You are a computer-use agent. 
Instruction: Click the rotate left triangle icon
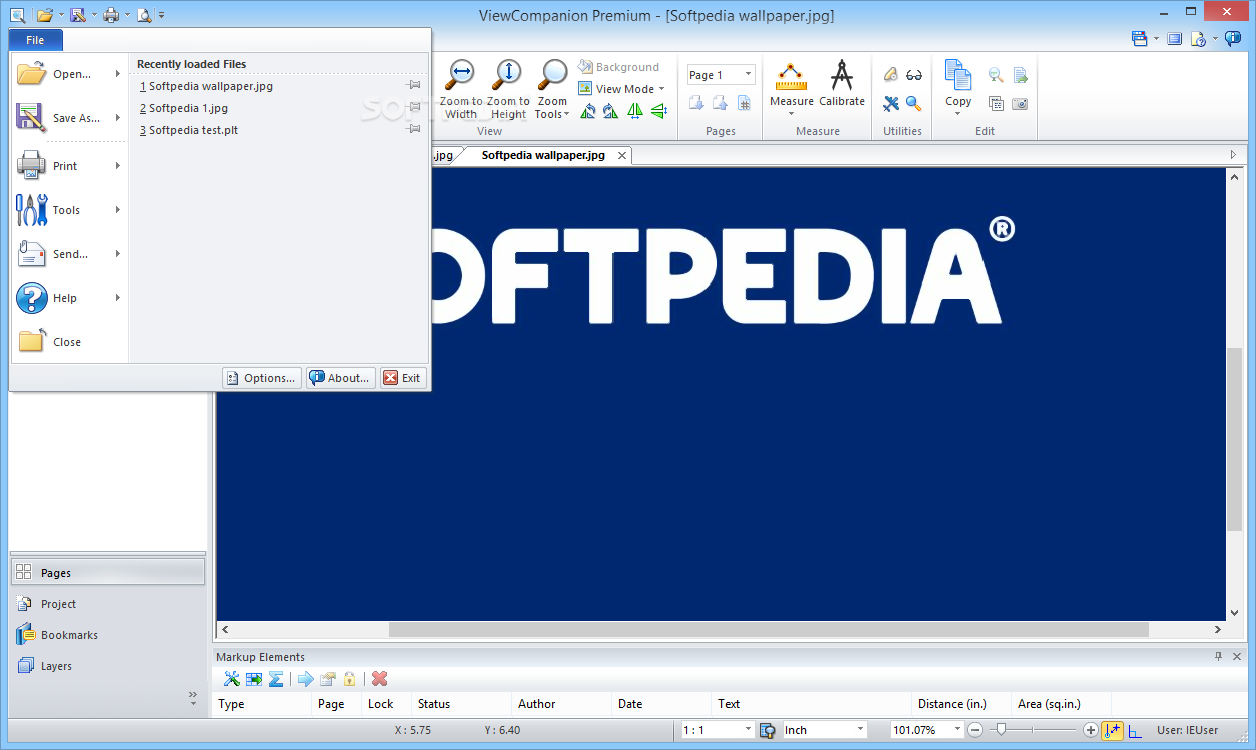coord(588,111)
